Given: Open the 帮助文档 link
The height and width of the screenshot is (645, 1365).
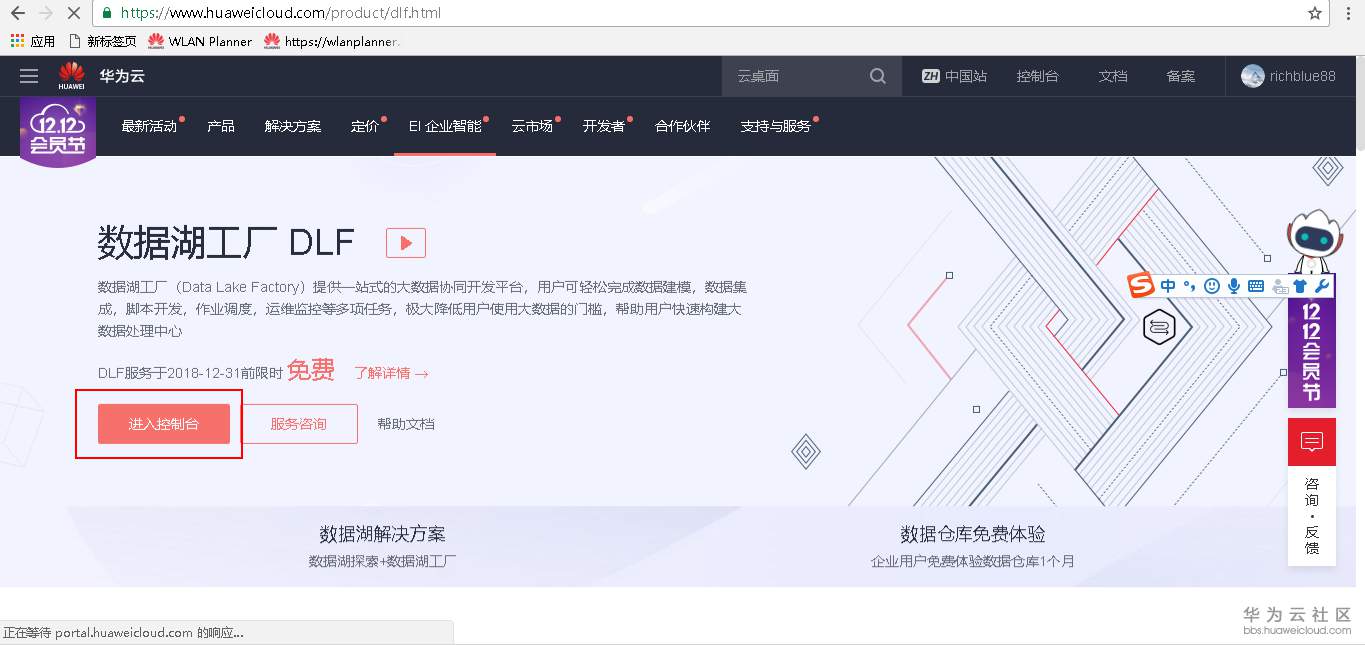Looking at the screenshot, I should pos(406,424).
